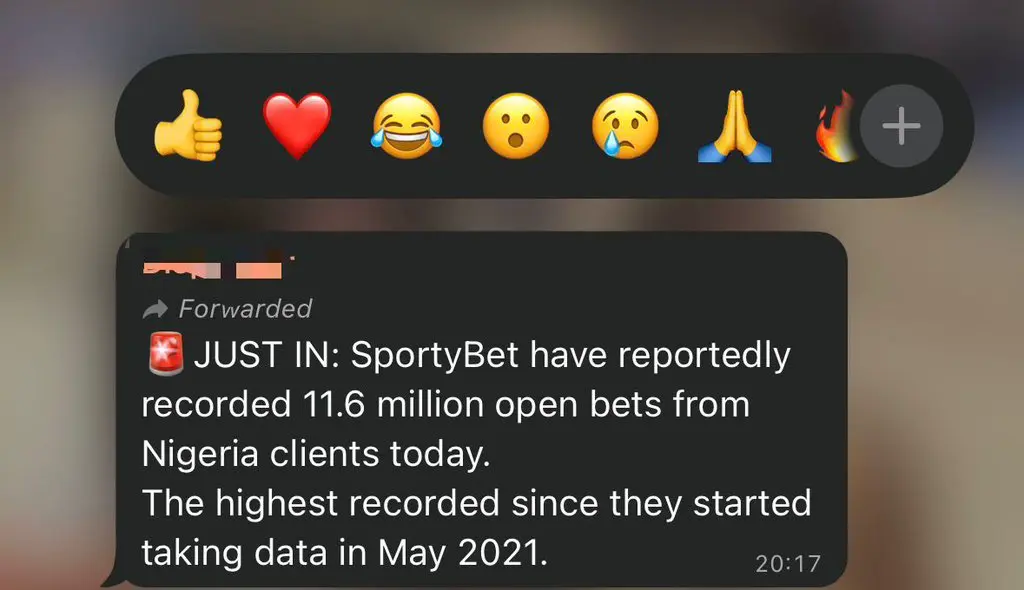Tap the JUST IN: SportyBet text line

click(492, 355)
